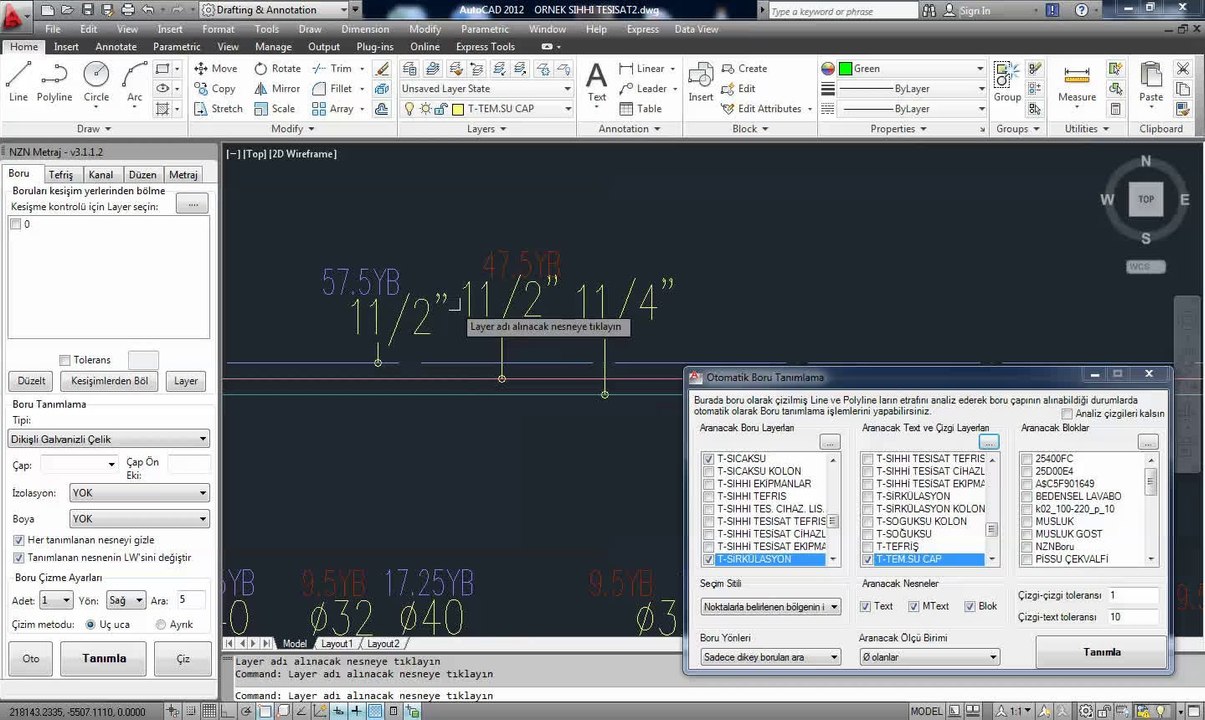
Task: Click the Paste clipboard icon
Action: (x=1151, y=82)
